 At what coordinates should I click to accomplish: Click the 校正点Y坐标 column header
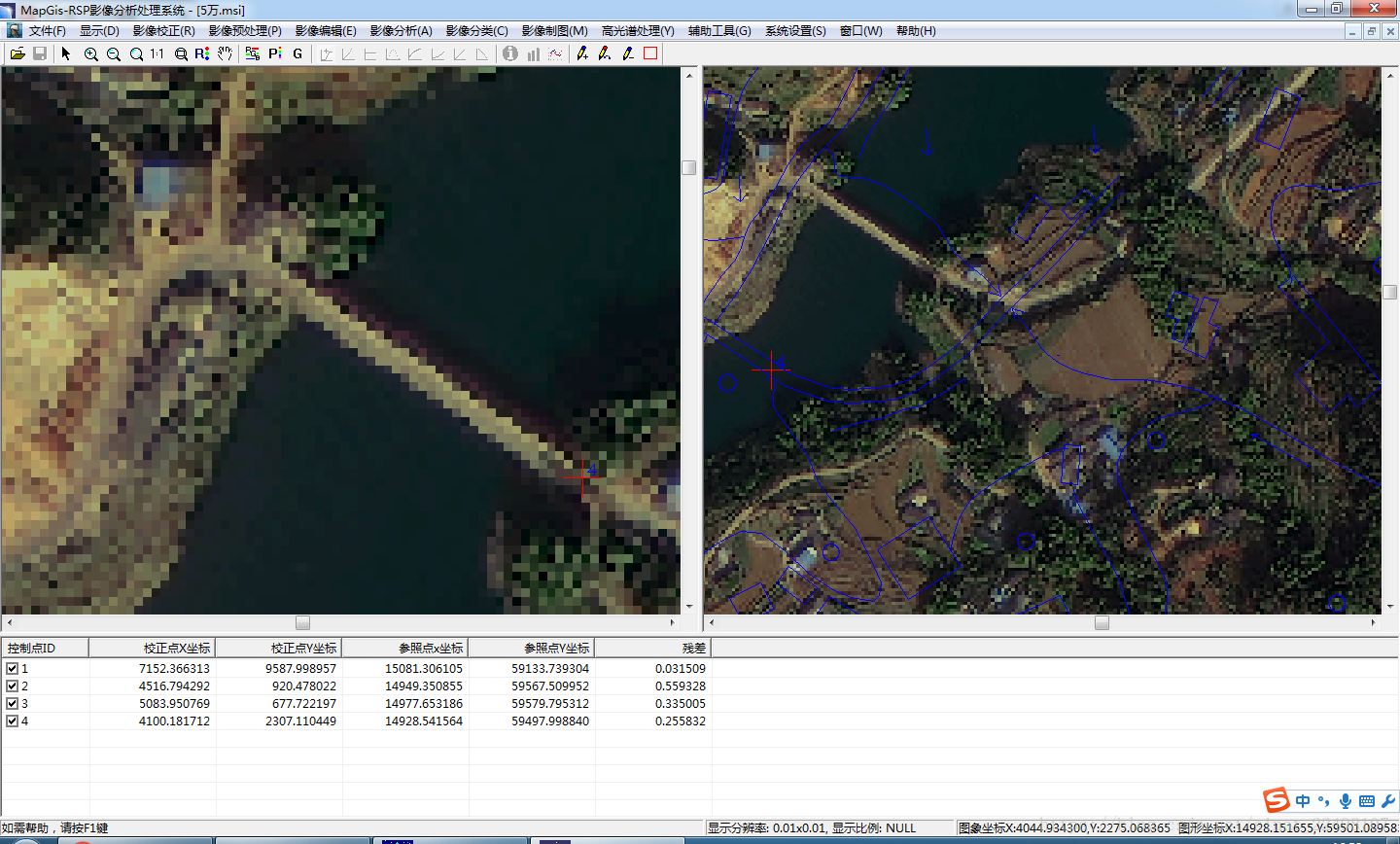tap(278, 648)
